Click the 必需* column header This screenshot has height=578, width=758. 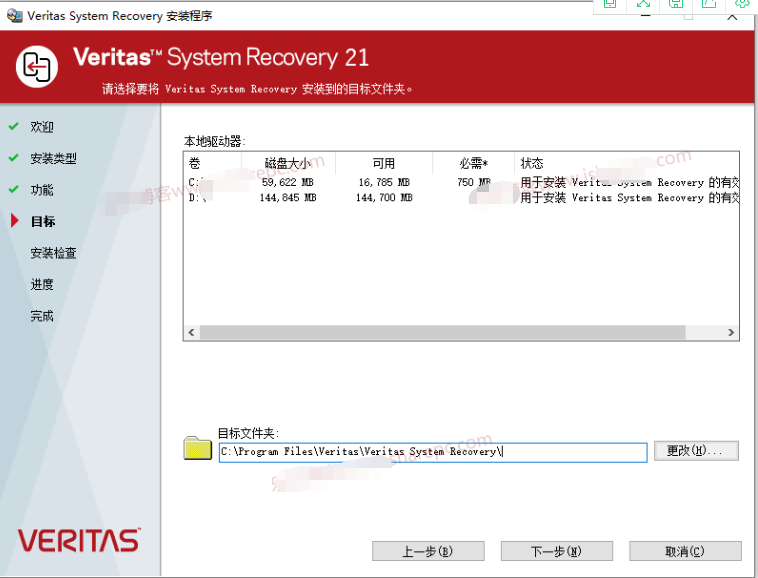coord(474,163)
